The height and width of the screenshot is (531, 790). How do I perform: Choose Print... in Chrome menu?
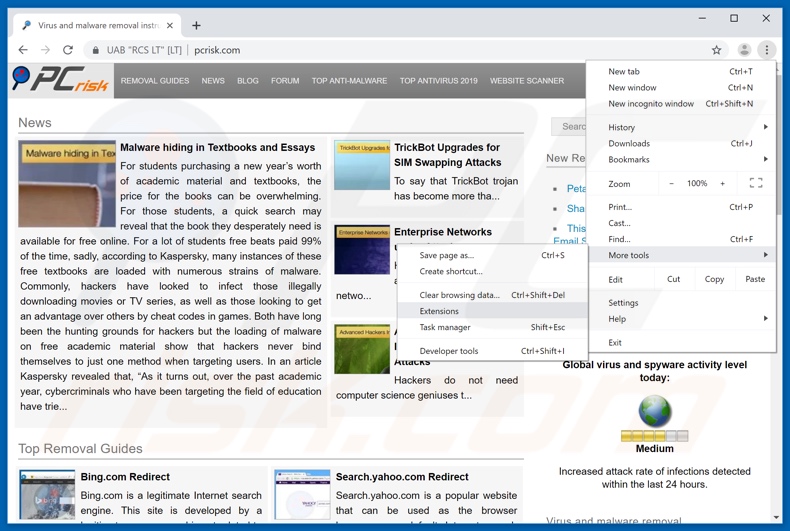(681, 207)
